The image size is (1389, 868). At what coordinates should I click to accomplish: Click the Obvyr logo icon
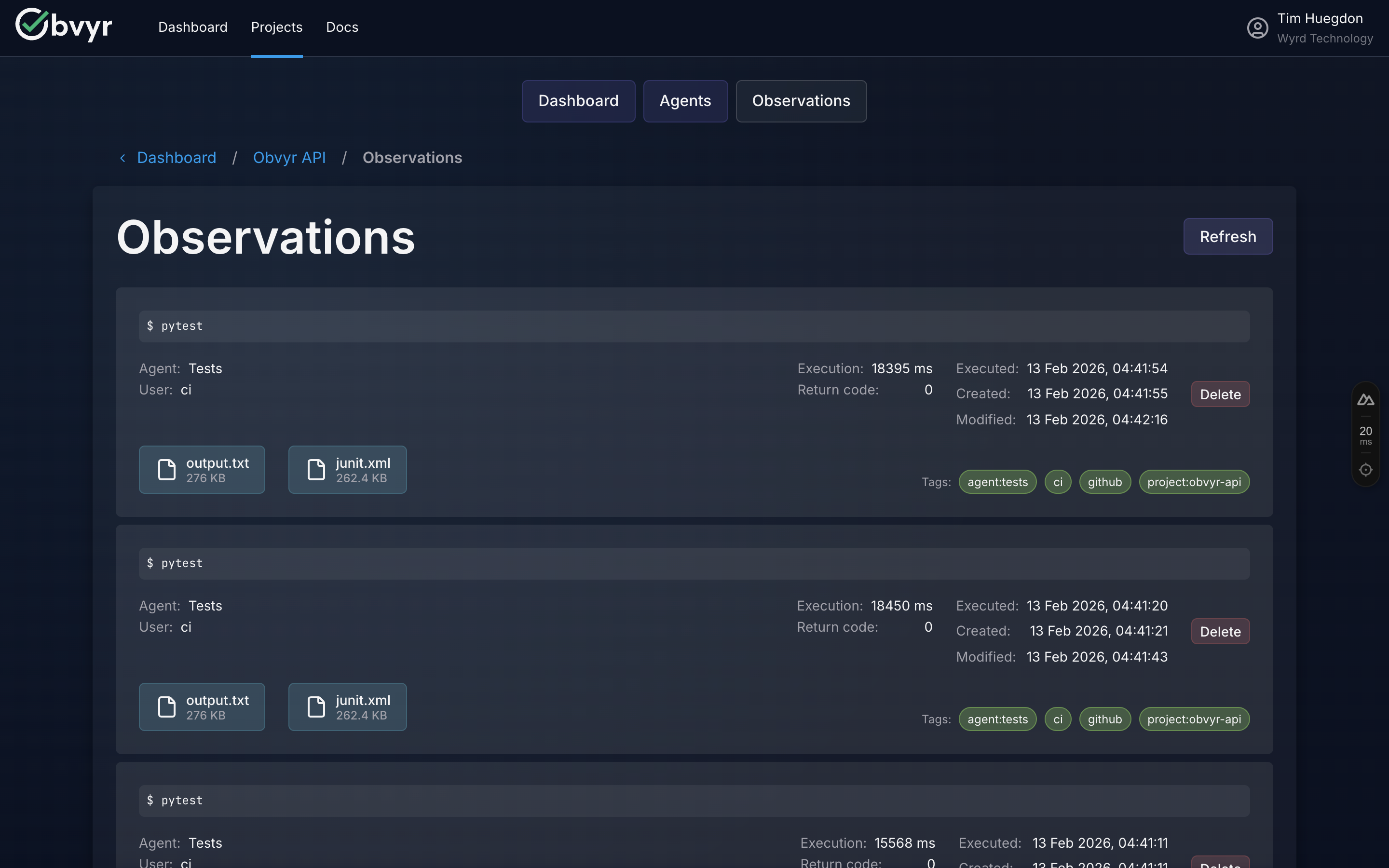(x=31, y=25)
